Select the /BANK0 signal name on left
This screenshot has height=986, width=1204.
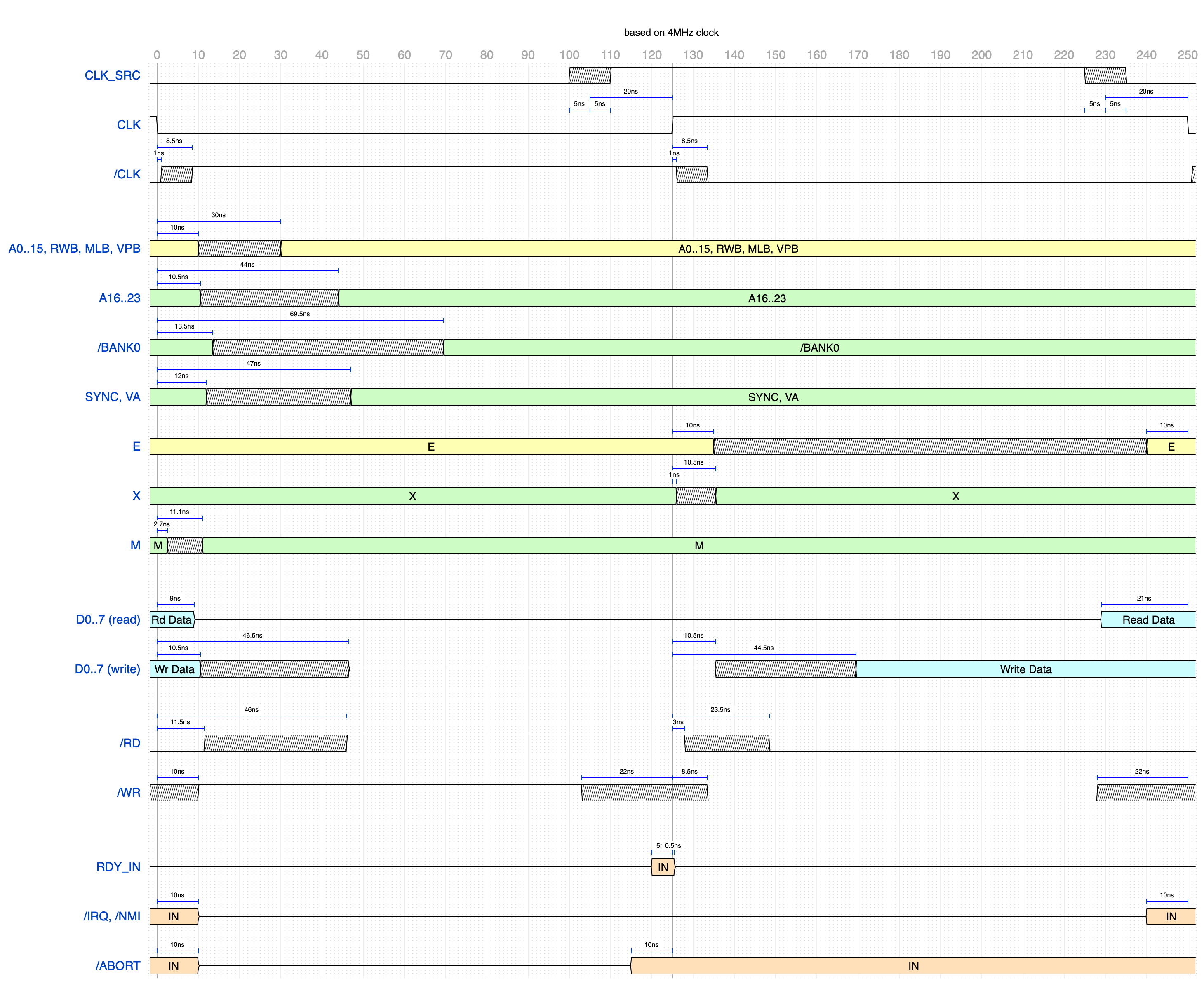pyautogui.click(x=118, y=347)
